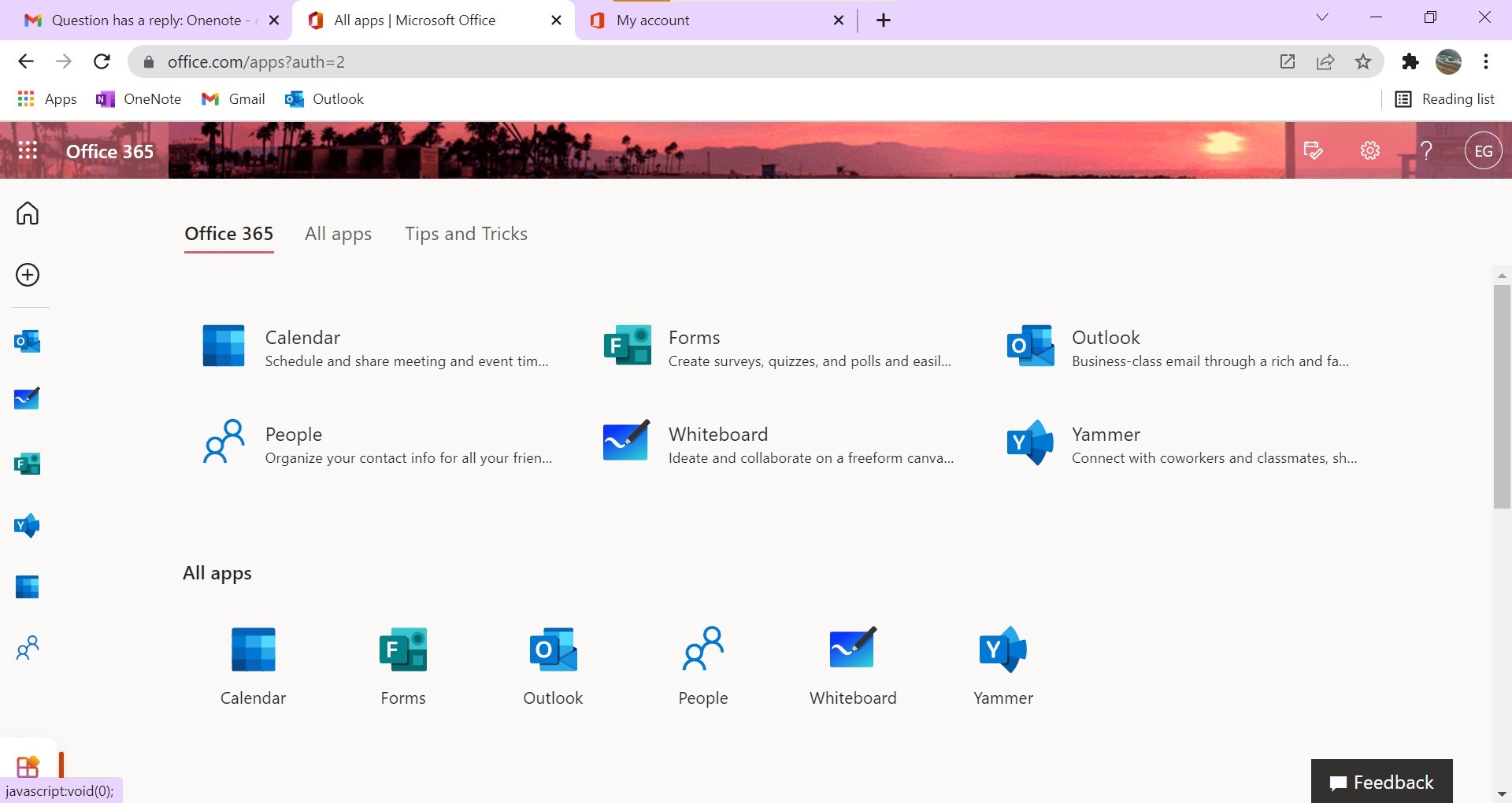Open Yammer from the left sidebar

coord(28,525)
